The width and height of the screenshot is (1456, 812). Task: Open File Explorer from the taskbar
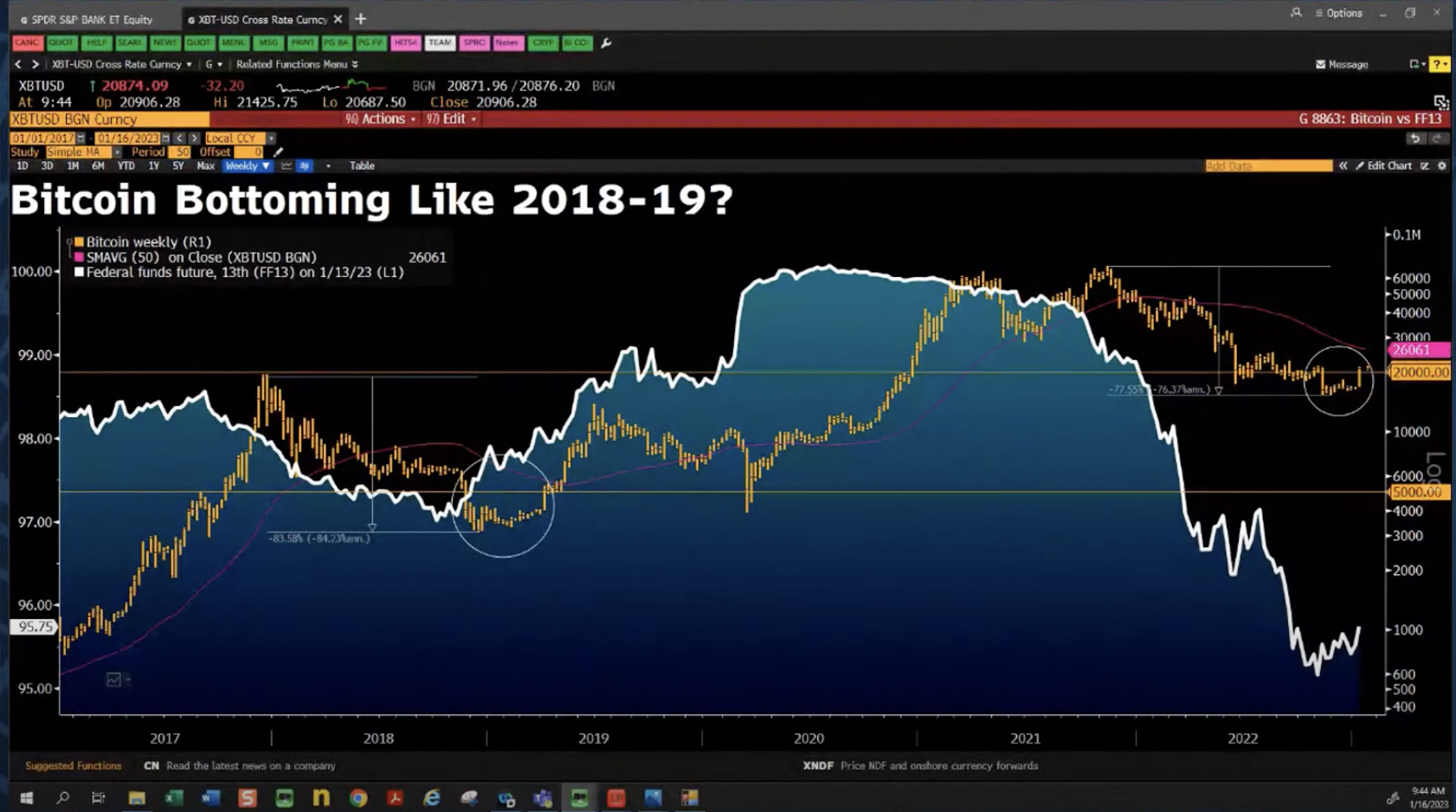137,797
